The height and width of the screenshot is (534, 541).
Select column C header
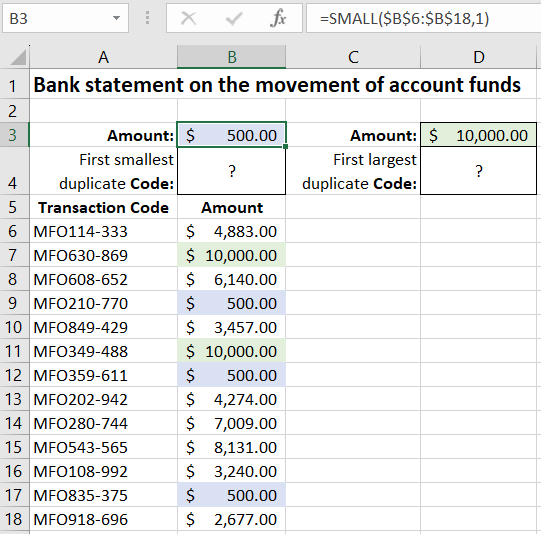353,57
